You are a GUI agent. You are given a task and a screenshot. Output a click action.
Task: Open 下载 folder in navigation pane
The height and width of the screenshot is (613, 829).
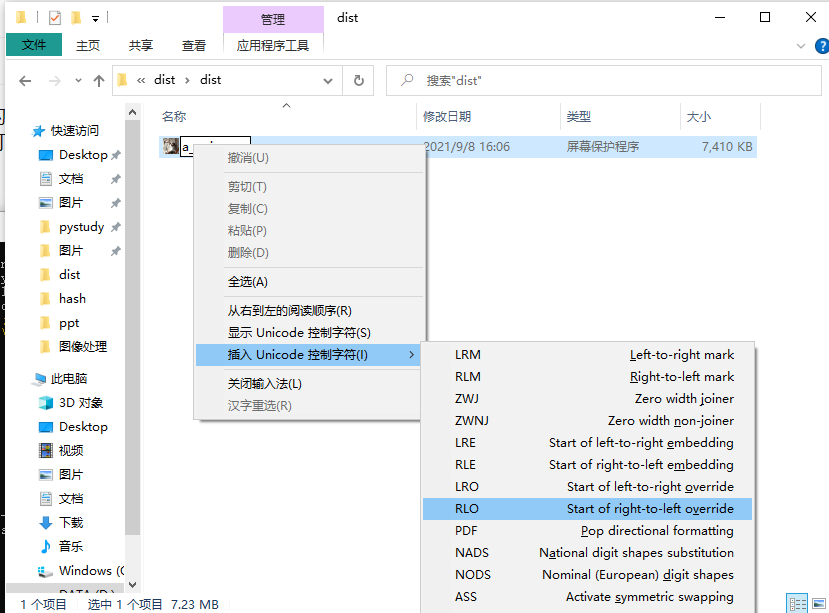(x=71, y=523)
